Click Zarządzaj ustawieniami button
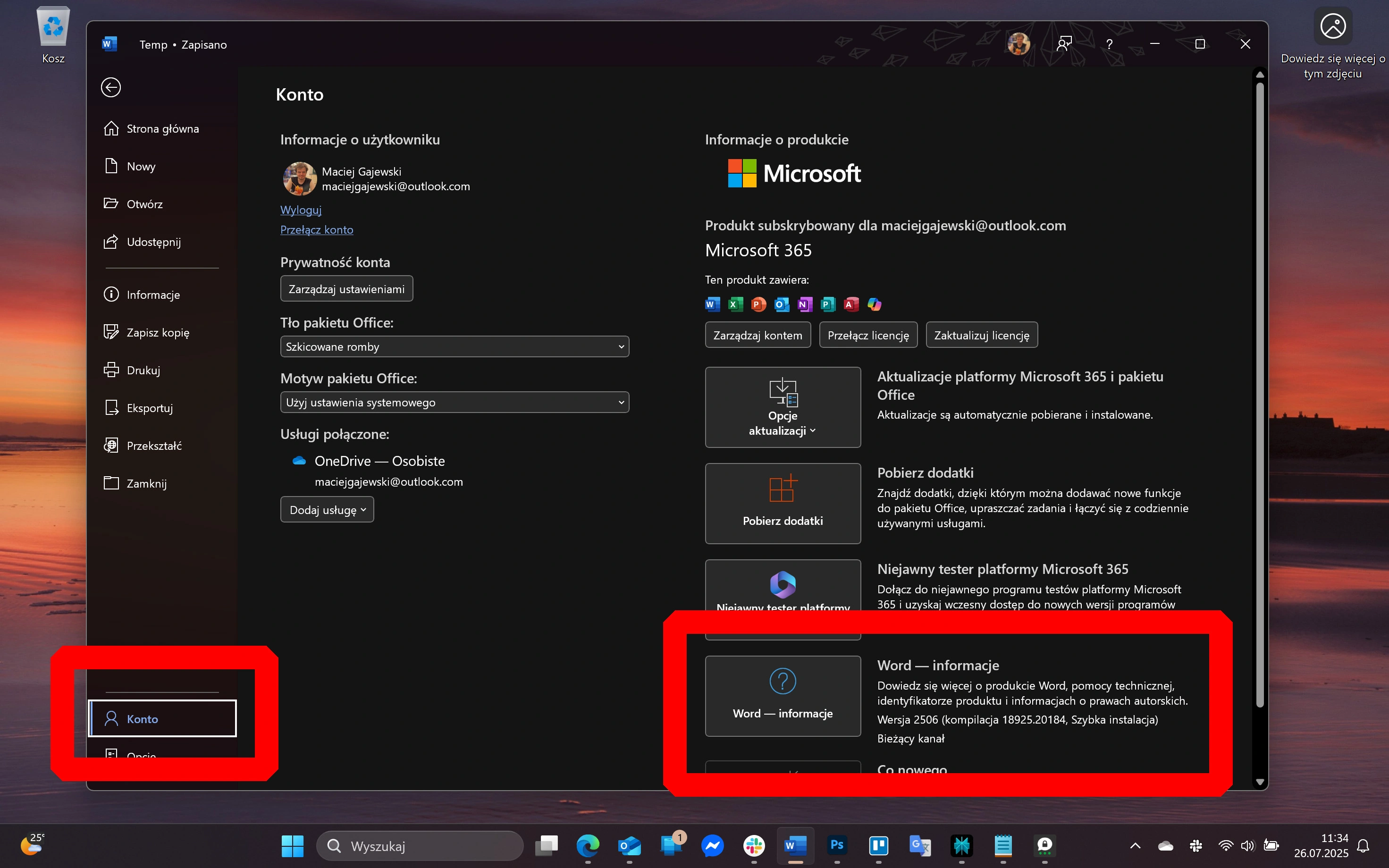The image size is (1389, 868). point(347,289)
